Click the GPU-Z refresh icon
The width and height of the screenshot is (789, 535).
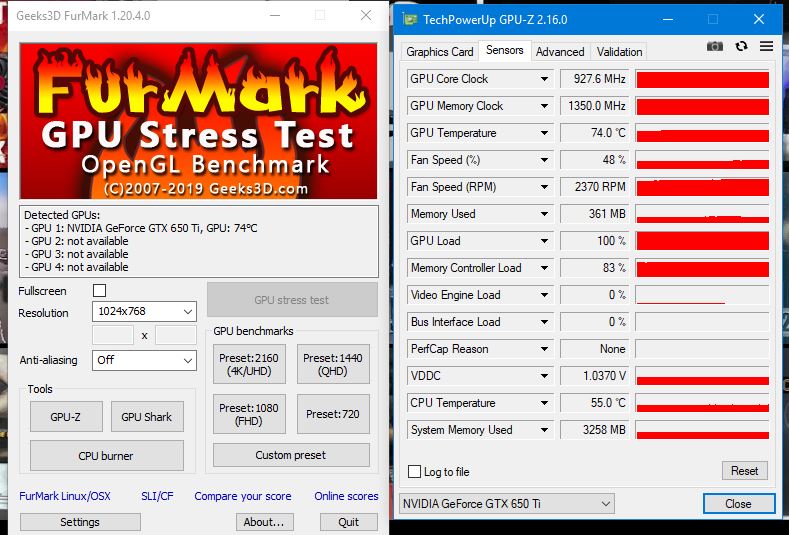click(741, 46)
